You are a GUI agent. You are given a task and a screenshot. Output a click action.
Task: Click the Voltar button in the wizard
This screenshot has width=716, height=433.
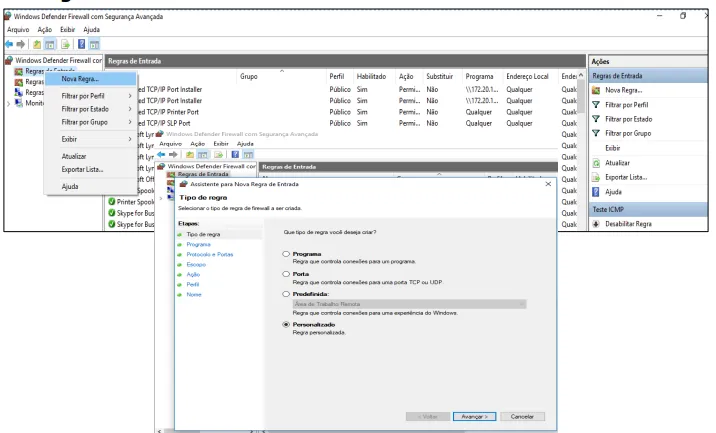[x=427, y=417]
